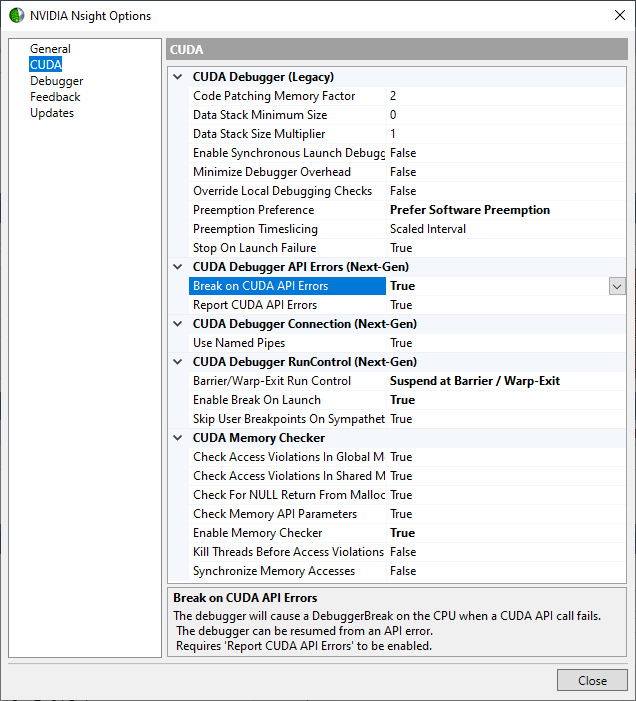The image size is (636, 701).
Task: Select General in the options tree
Action: (x=50, y=49)
